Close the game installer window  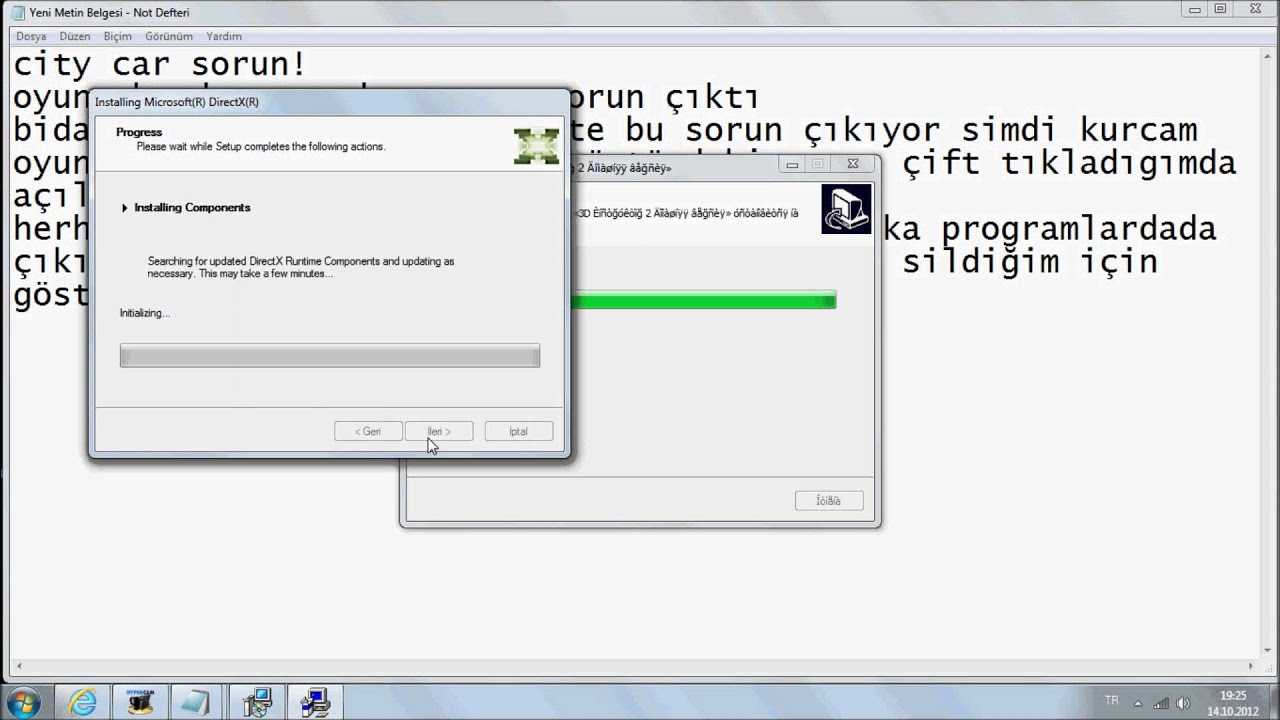(853, 164)
